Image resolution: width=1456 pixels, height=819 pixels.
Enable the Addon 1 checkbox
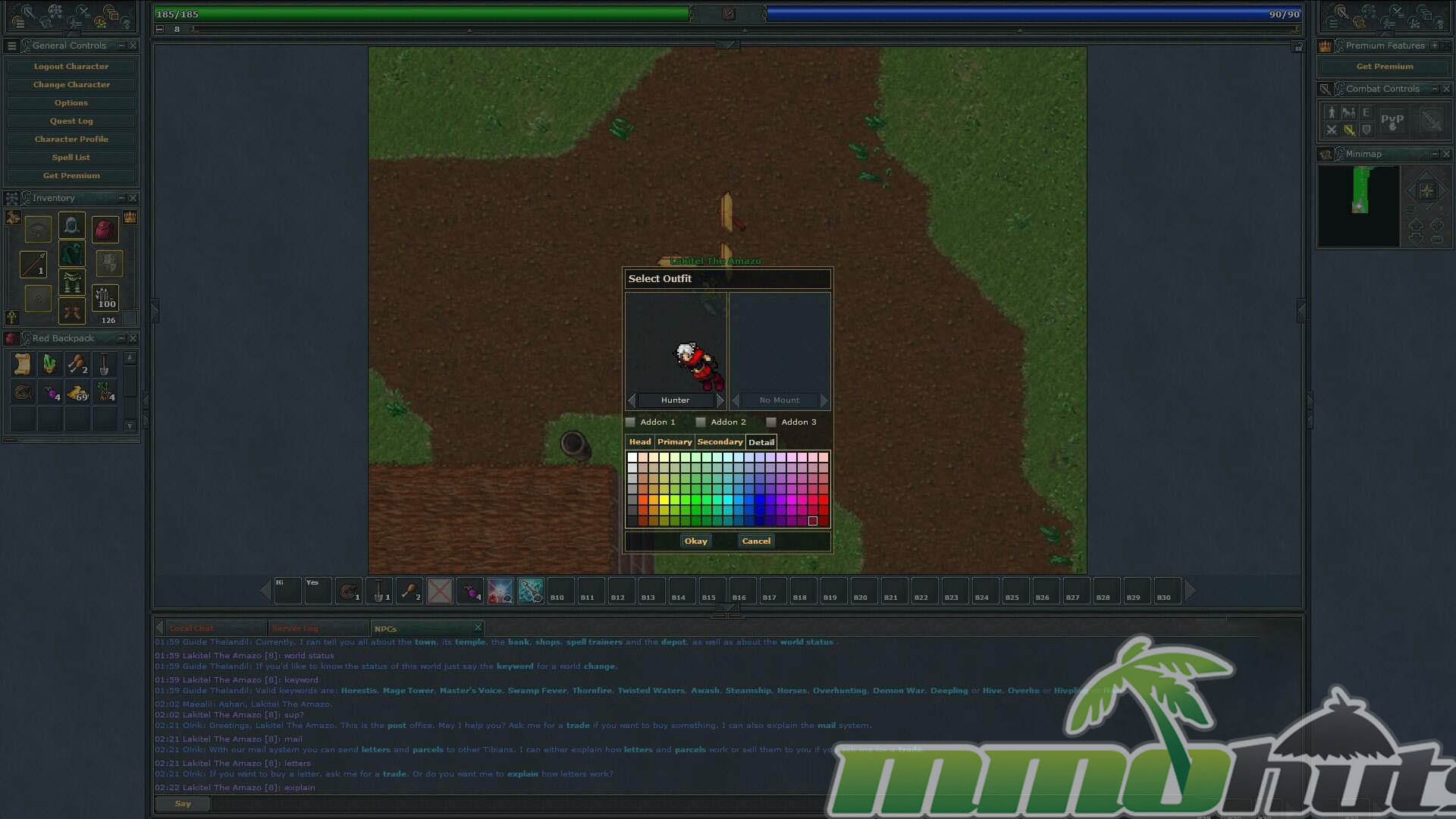click(x=630, y=422)
